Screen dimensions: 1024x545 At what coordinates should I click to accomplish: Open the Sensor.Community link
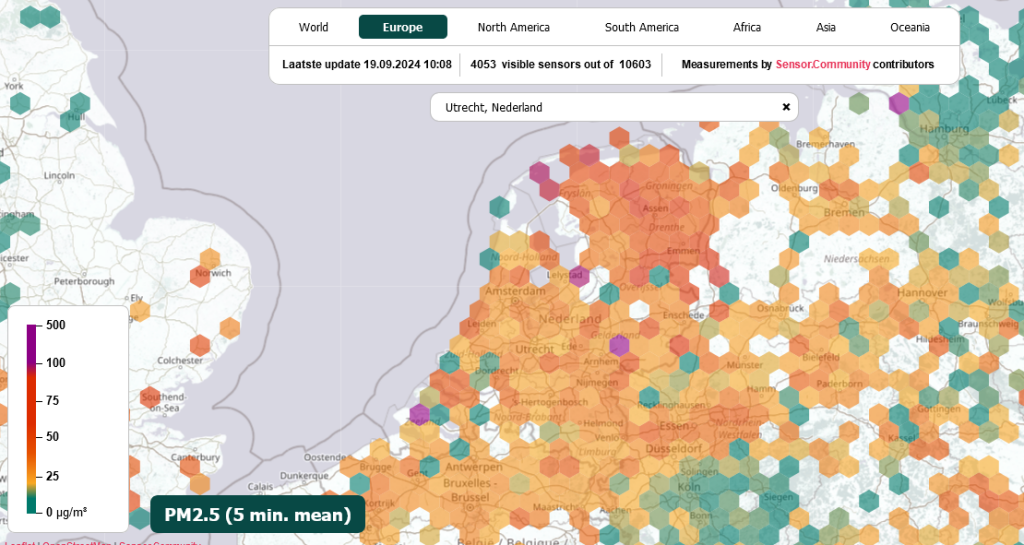823,64
